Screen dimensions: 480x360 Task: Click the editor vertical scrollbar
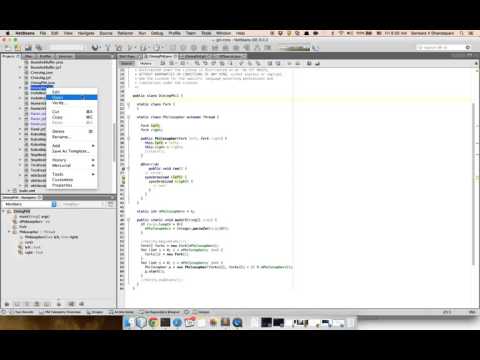pos(473,184)
